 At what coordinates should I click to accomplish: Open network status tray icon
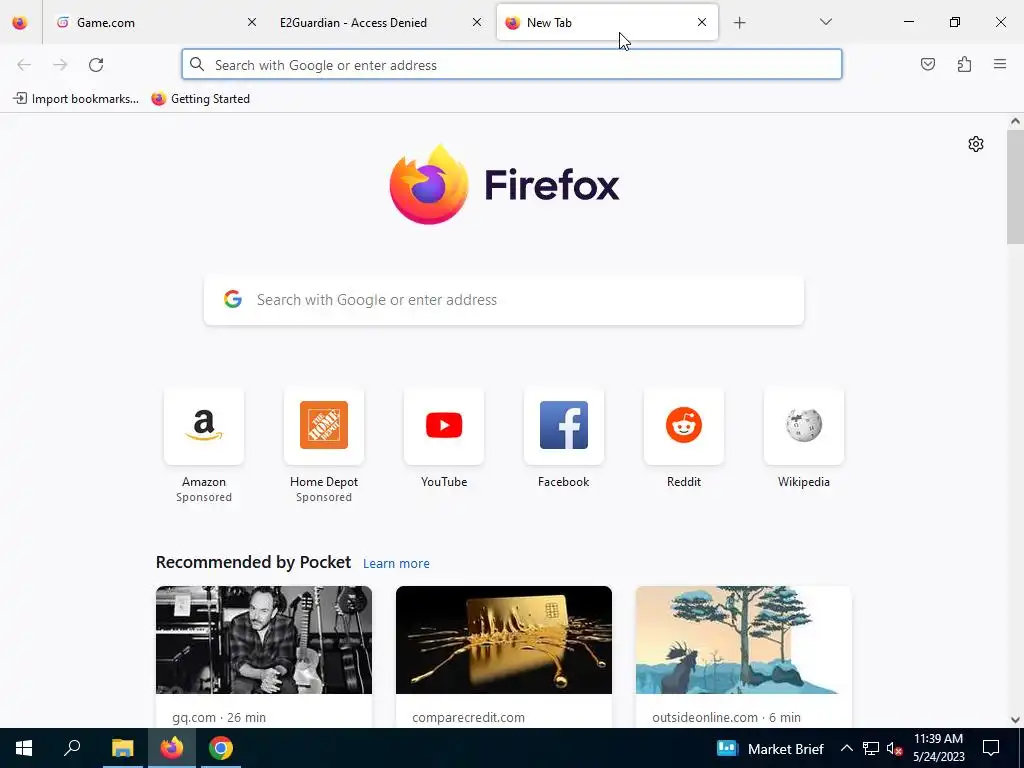click(x=871, y=748)
